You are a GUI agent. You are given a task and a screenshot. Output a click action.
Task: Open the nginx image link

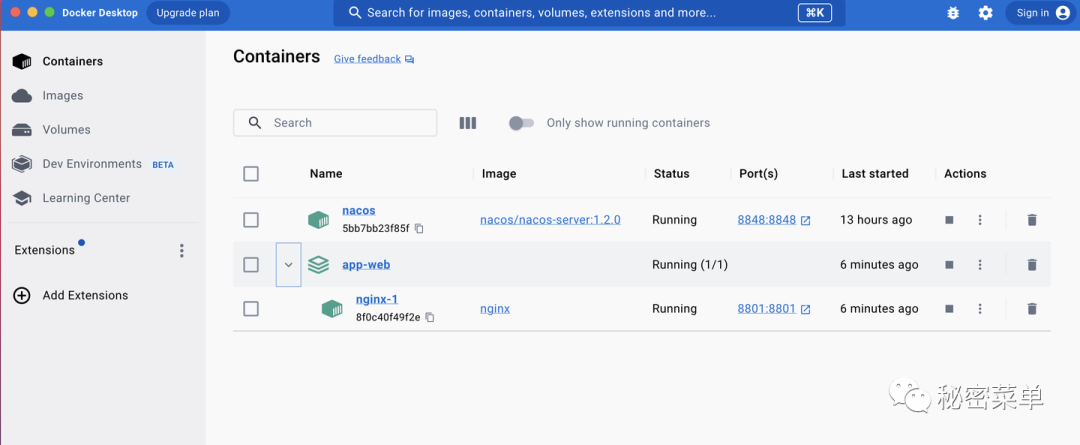(x=495, y=309)
